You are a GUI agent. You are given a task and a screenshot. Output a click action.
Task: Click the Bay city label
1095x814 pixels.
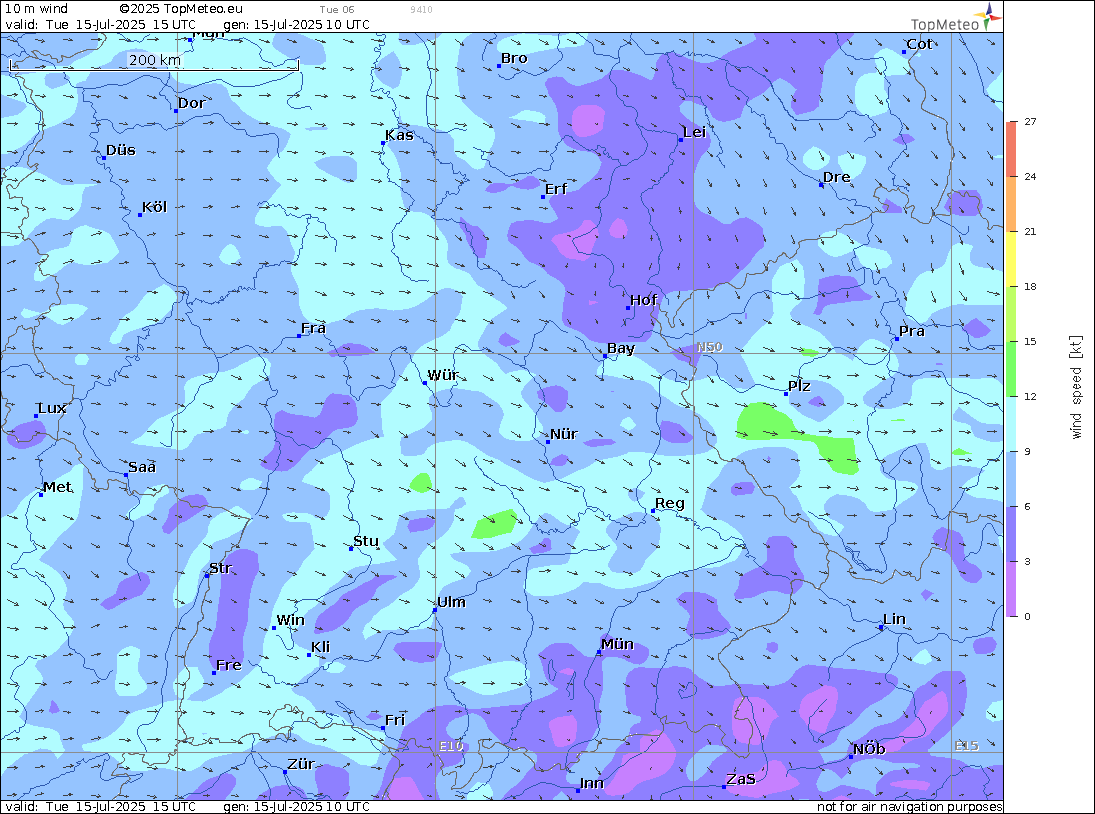621,348
